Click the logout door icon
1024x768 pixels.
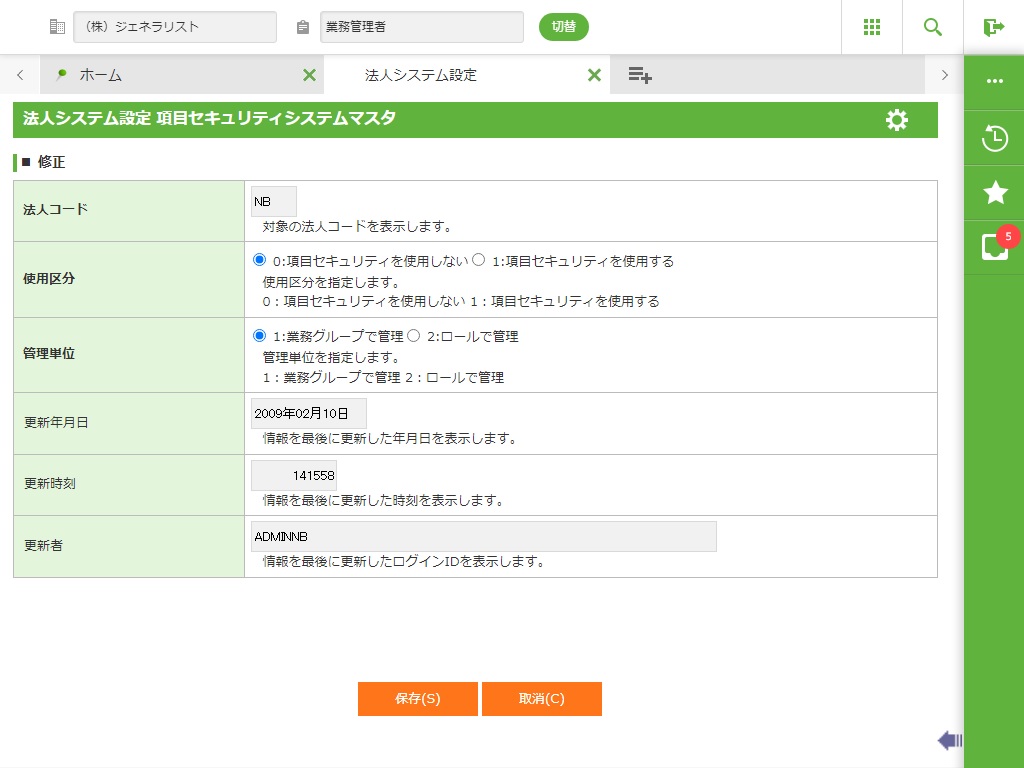coord(993,27)
